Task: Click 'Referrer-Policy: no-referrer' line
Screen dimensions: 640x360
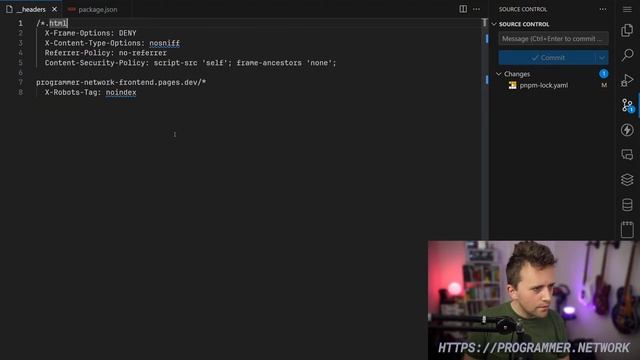Action: click(x=106, y=53)
